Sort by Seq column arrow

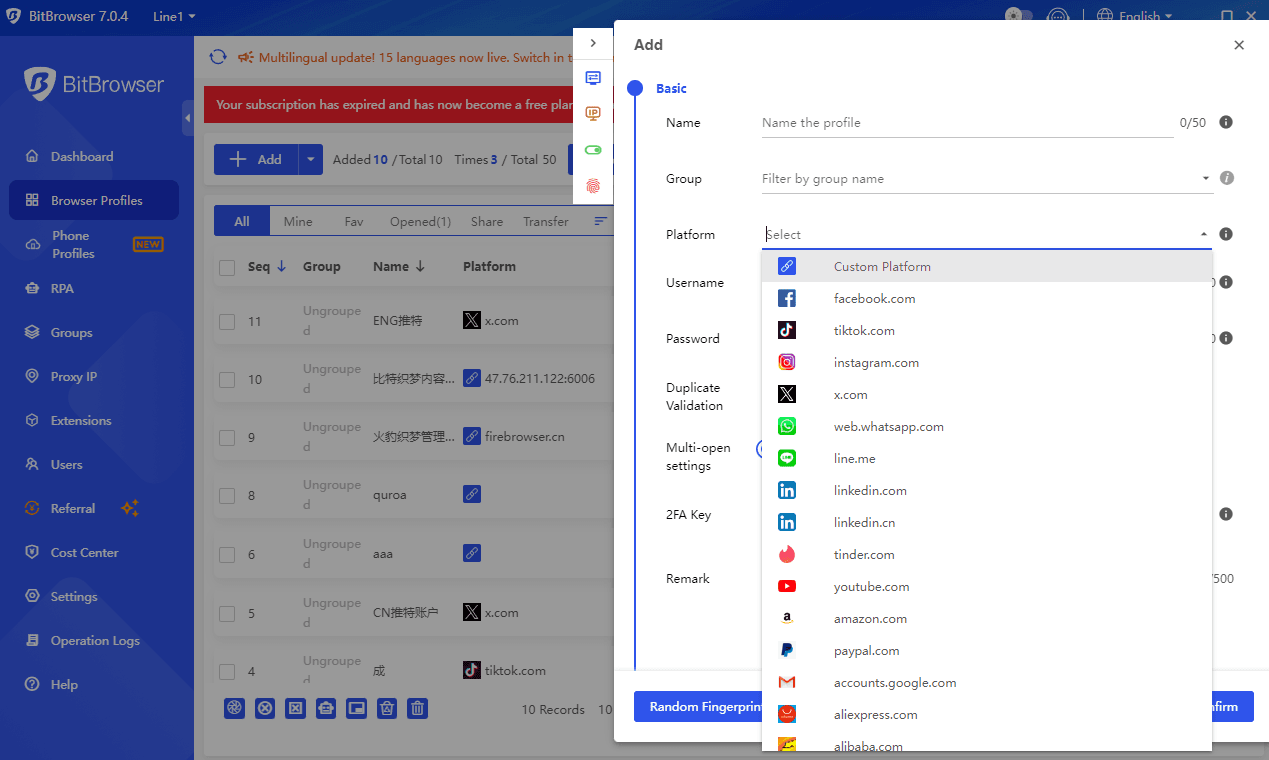[281, 266]
